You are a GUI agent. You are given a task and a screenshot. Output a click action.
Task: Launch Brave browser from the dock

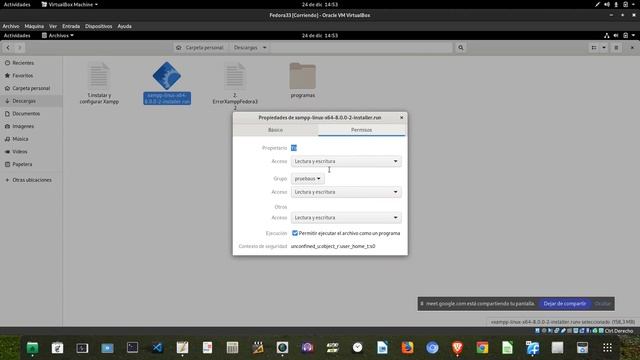tap(458, 347)
